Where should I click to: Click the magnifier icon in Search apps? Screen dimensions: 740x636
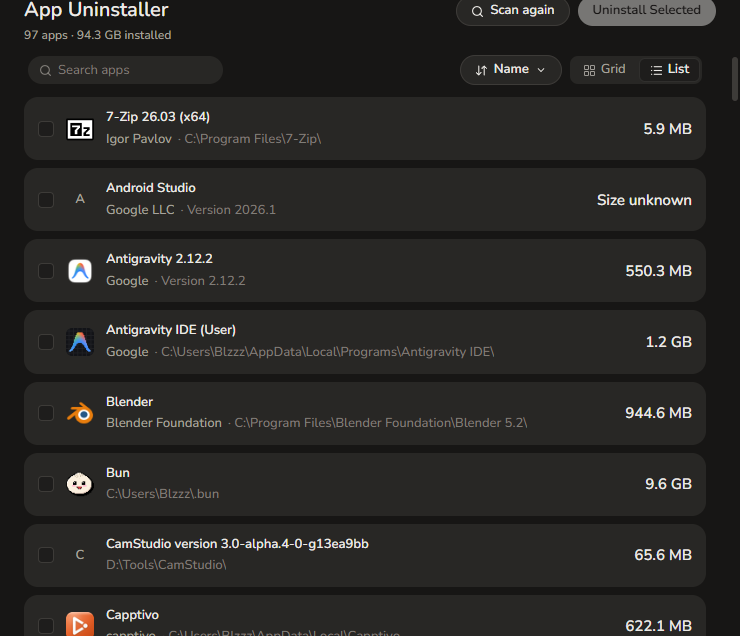[x=45, y=70]
